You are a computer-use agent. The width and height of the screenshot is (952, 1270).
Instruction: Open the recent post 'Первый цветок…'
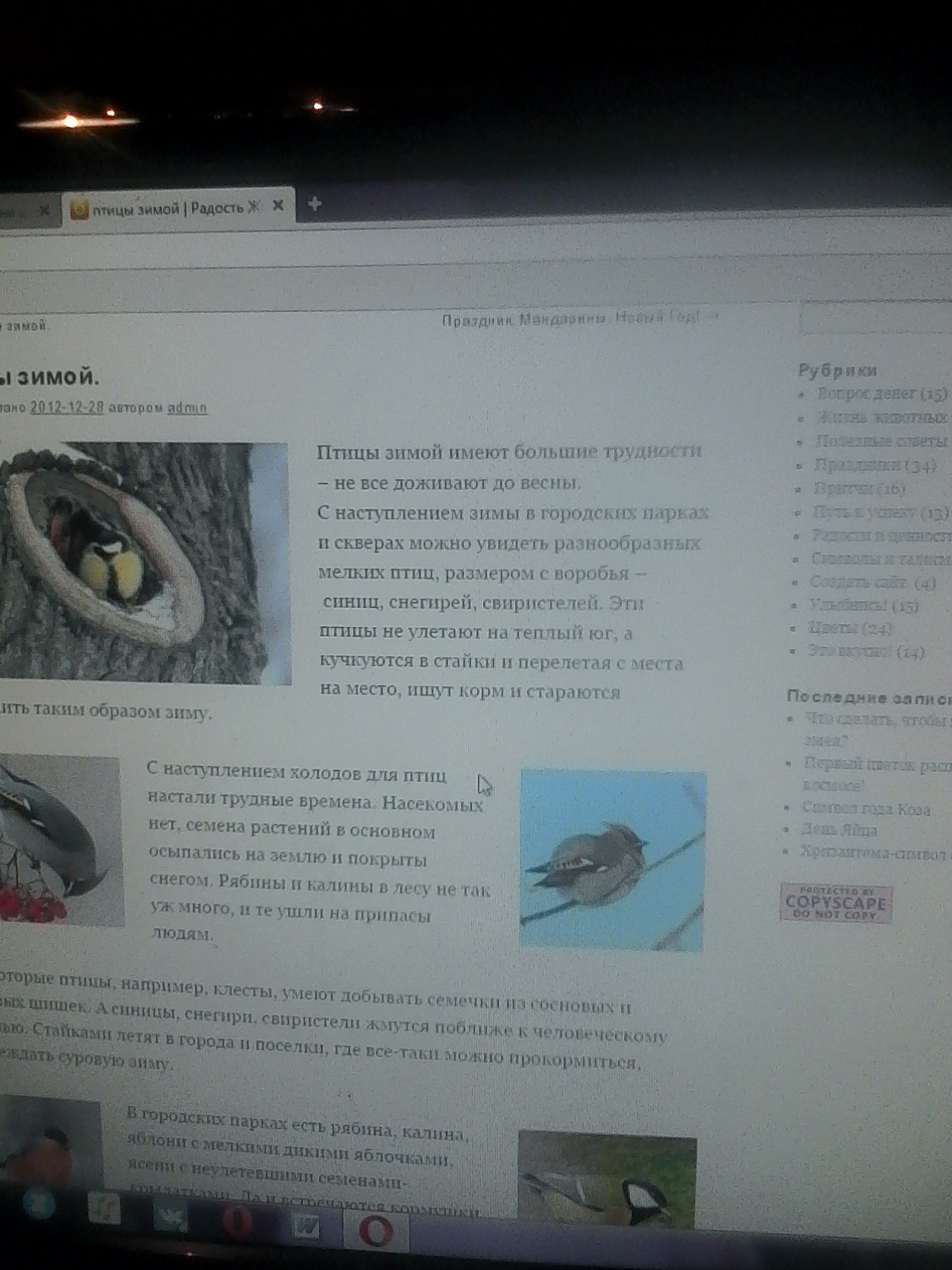[877, 774]
